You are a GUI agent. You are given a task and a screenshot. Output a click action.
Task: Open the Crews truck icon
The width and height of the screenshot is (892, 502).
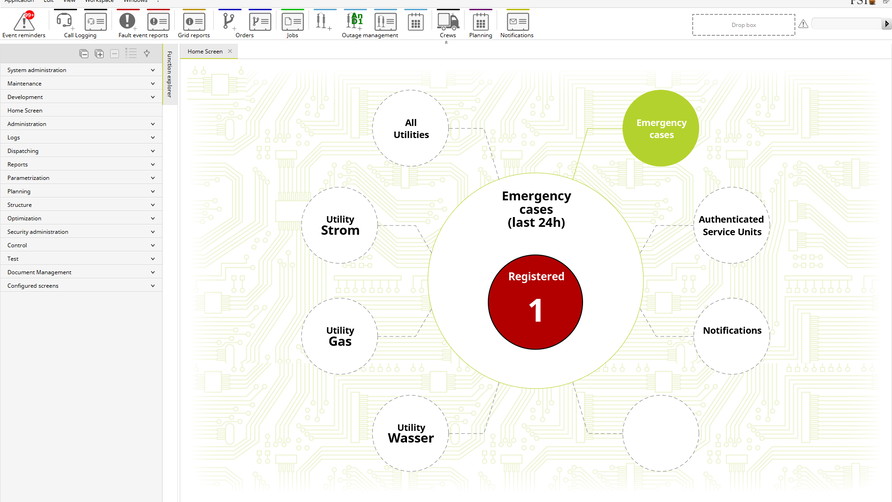(x=448, y=21)
